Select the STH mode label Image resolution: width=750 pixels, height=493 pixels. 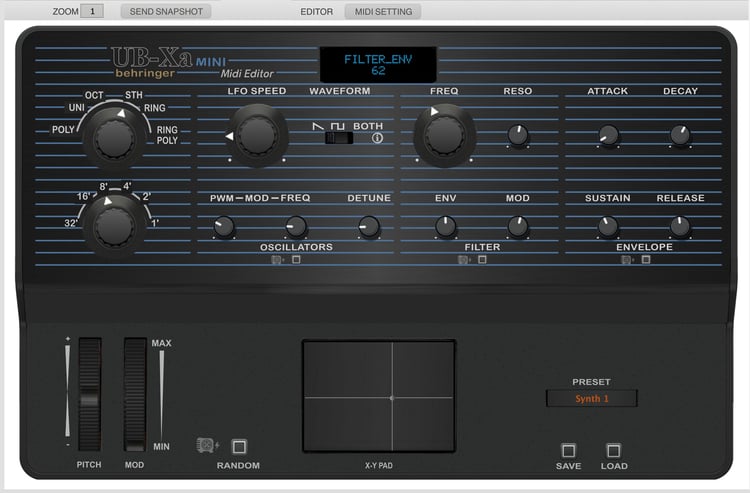coord(134,95)
